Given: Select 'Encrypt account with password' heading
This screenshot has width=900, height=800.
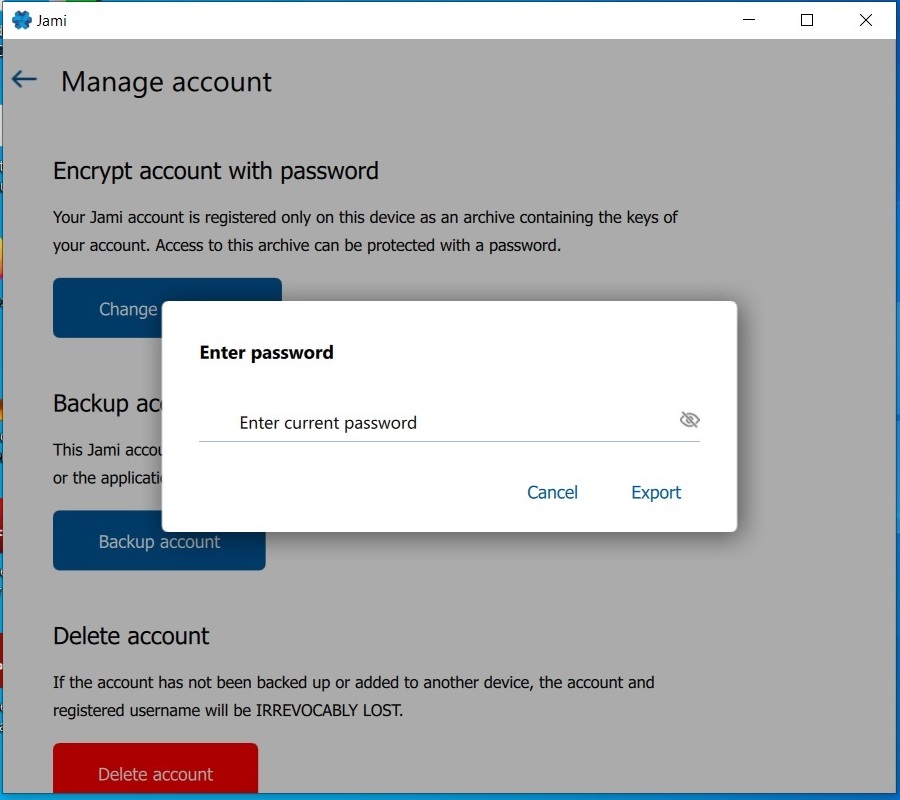Looking at the screenshot, I should (216, 171).
